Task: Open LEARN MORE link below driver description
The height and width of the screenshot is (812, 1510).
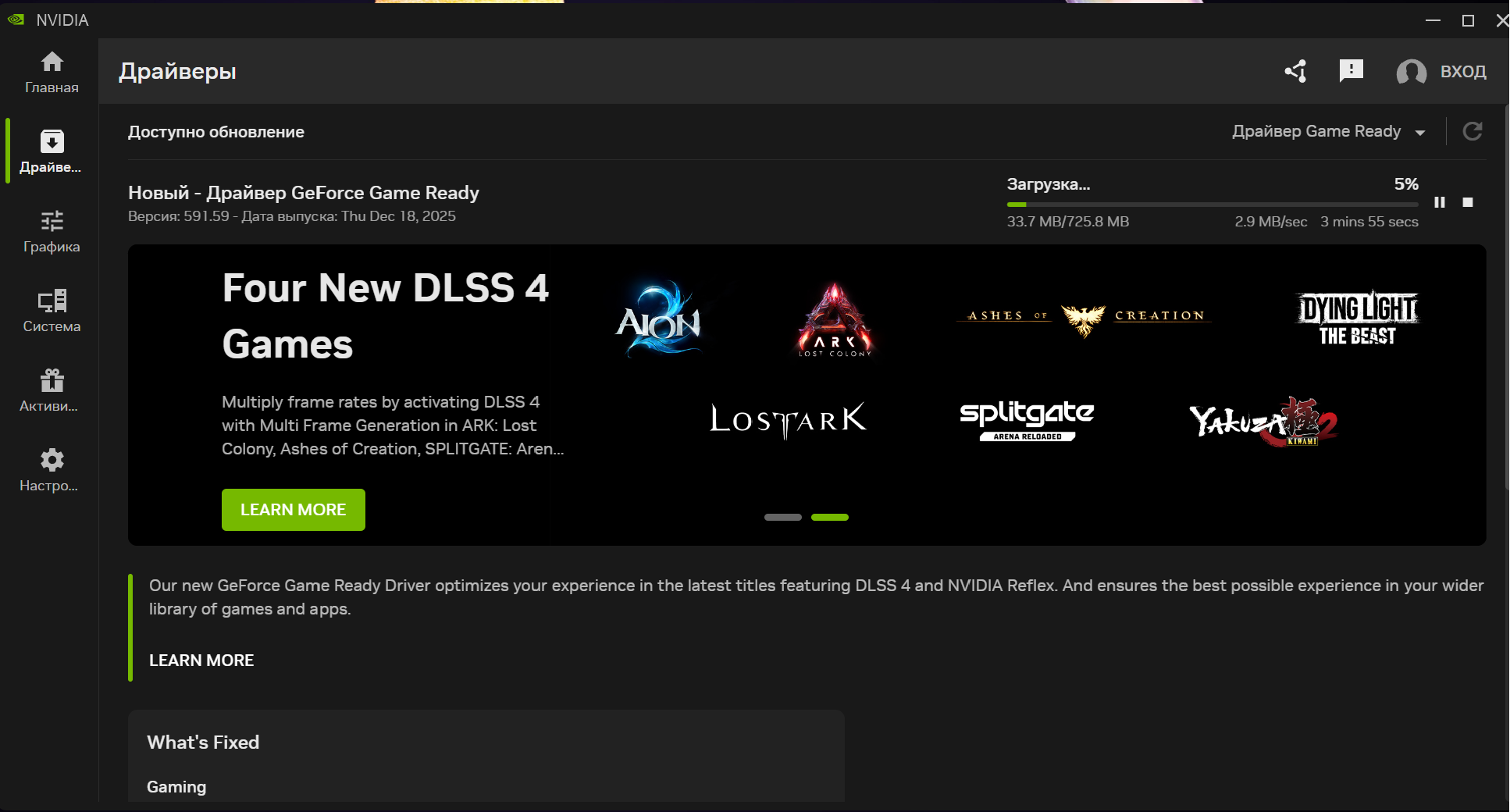Action: coord(201,661)
